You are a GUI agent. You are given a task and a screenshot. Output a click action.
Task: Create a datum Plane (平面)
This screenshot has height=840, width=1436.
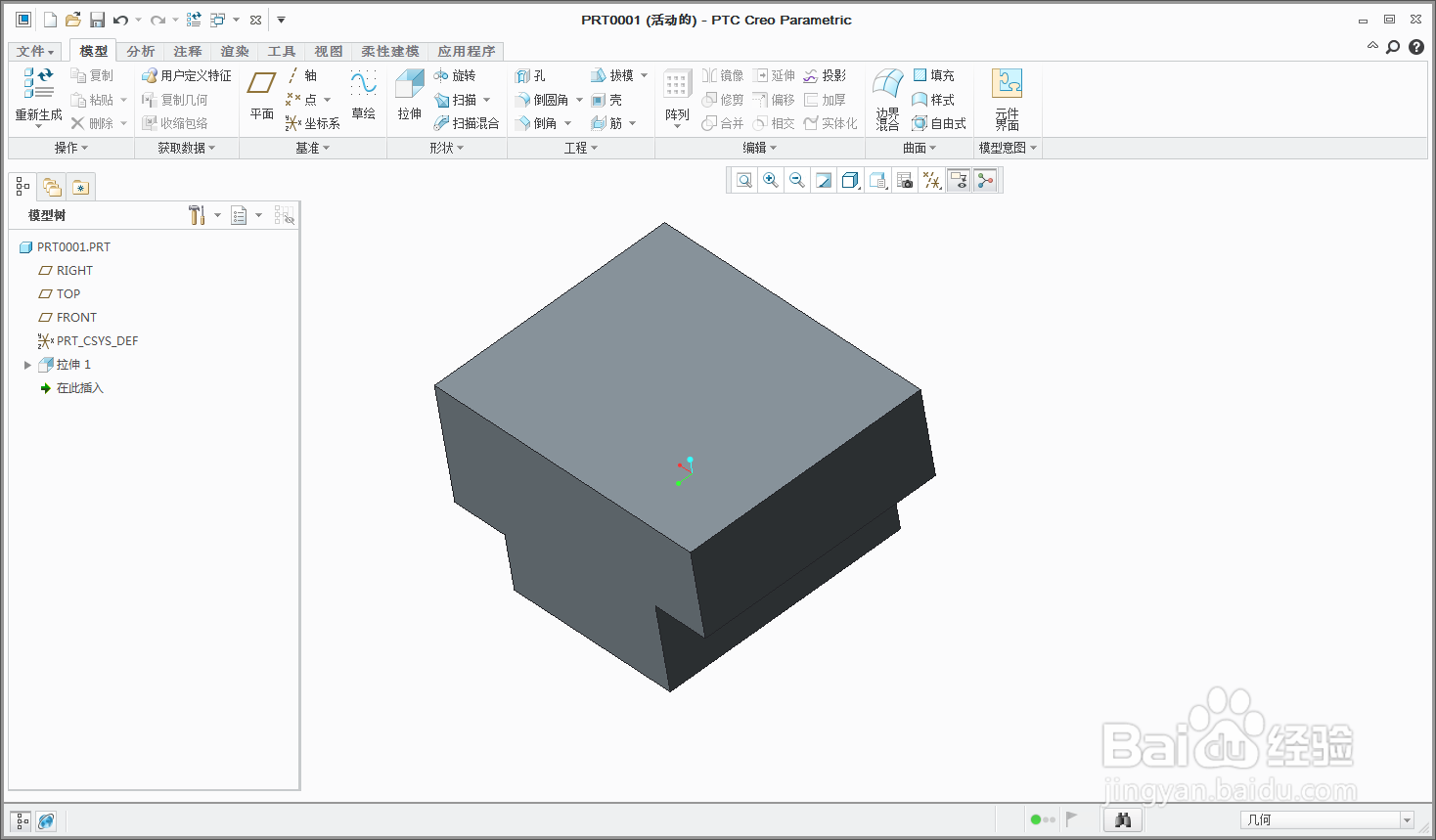tap(261, 95)
